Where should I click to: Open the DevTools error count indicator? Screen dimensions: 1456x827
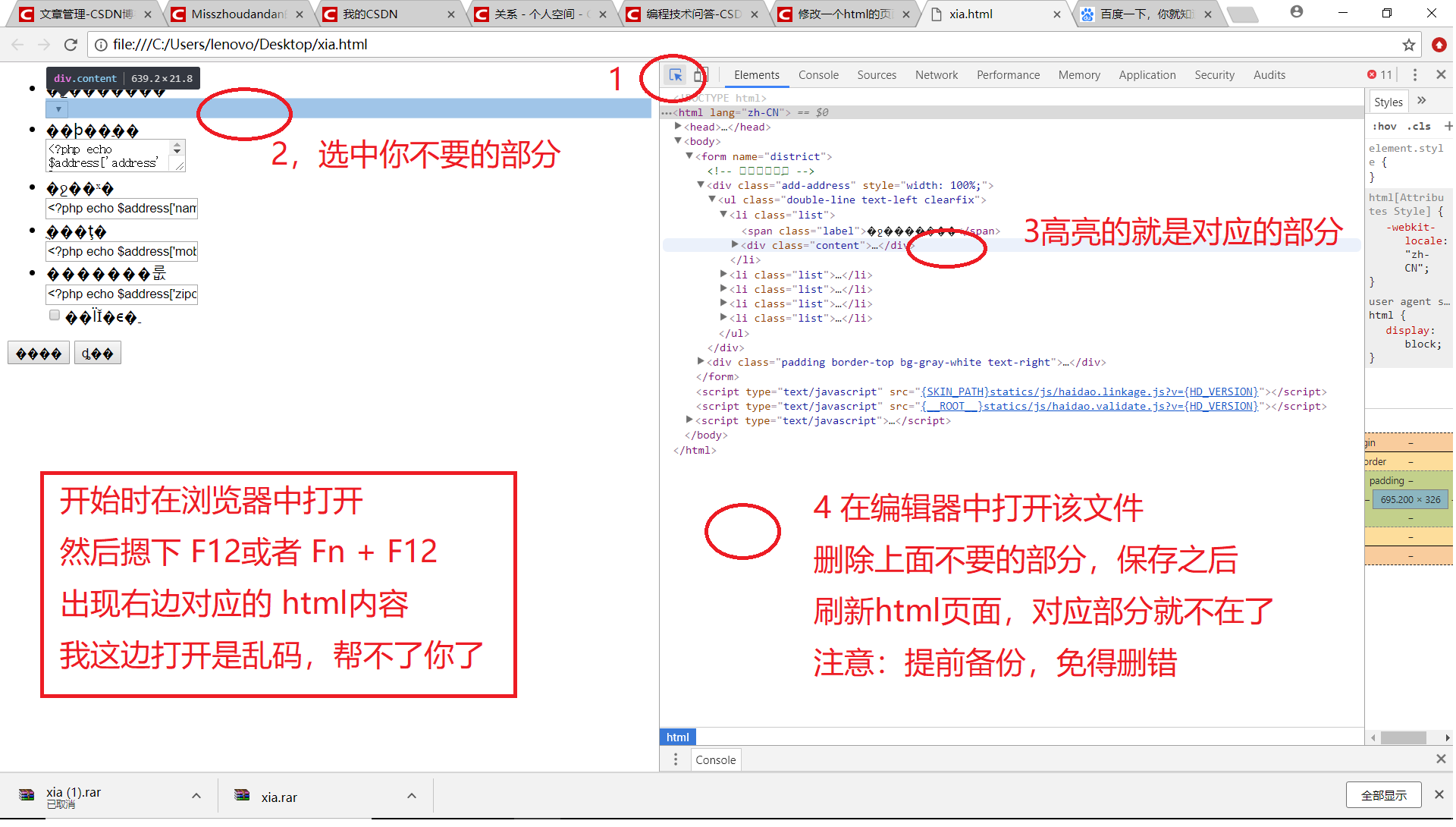pos(1380,75)
